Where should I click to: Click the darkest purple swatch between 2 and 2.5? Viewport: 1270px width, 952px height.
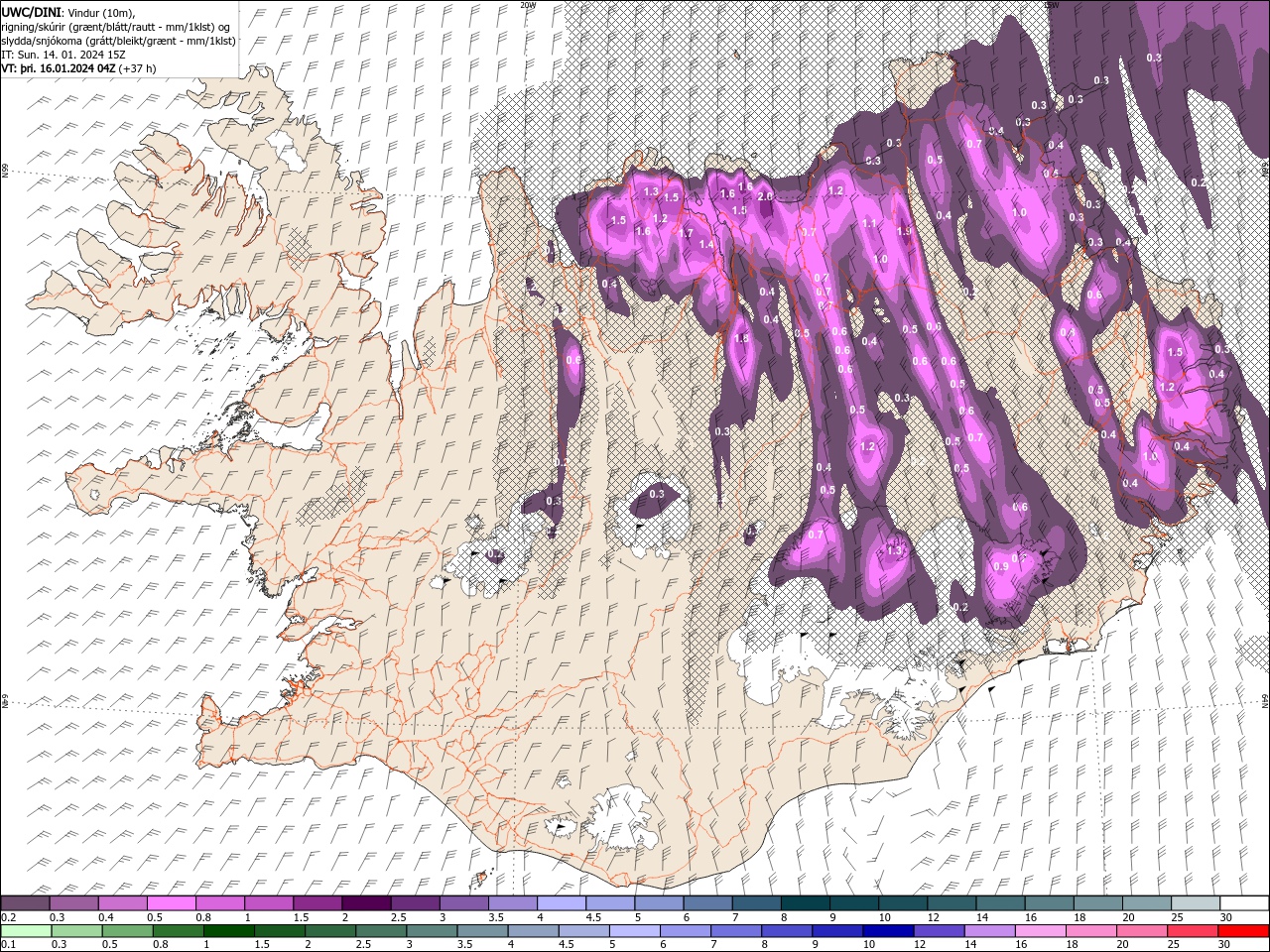tap(365, 903)
